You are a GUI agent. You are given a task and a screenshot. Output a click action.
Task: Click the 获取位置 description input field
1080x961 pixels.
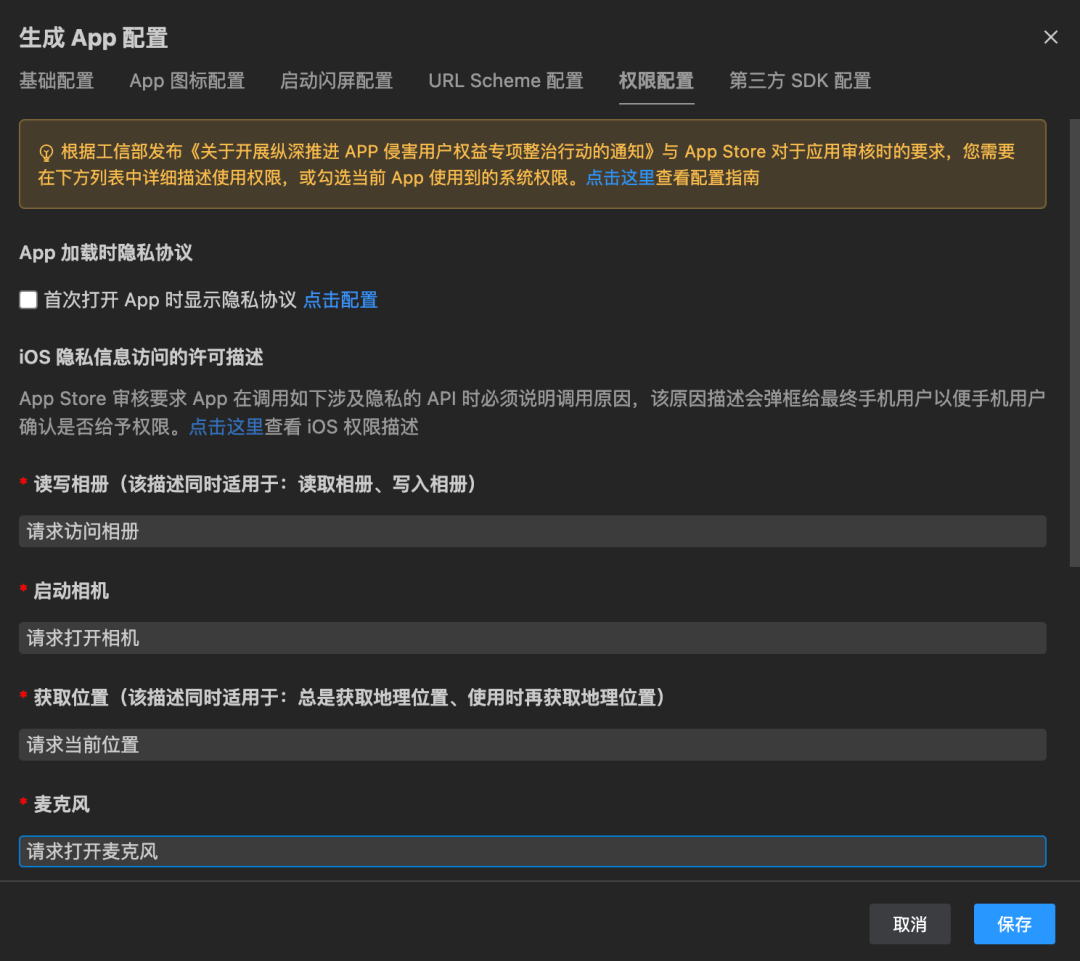532,744
